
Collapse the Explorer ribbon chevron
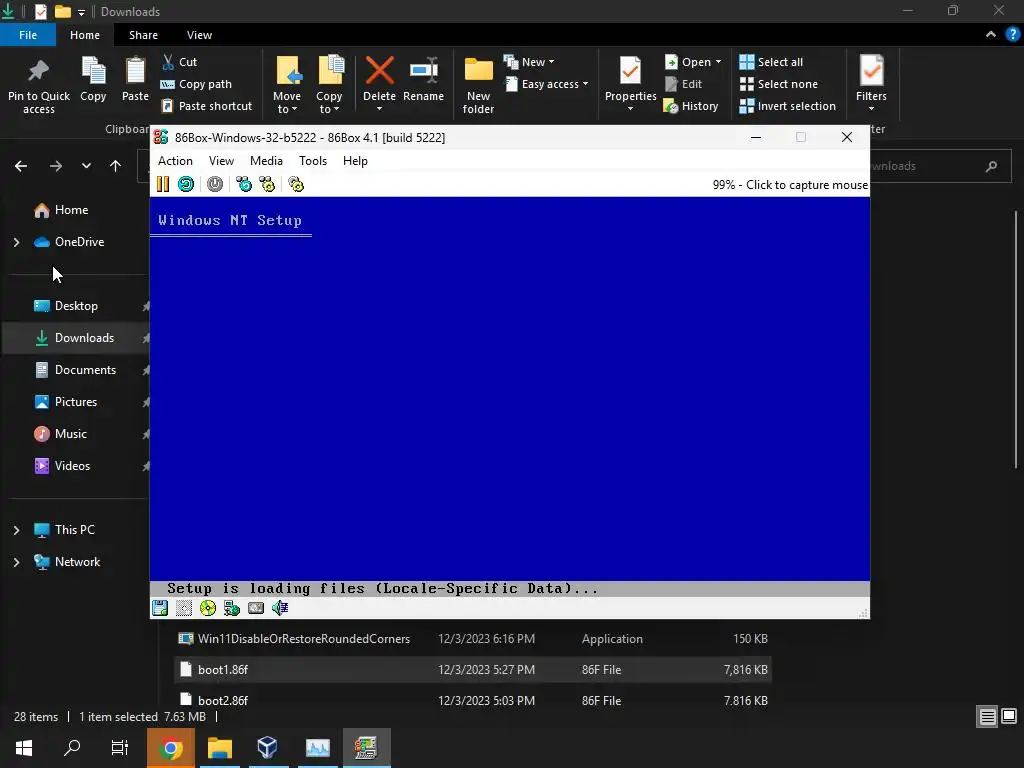(x=991, y=35)
